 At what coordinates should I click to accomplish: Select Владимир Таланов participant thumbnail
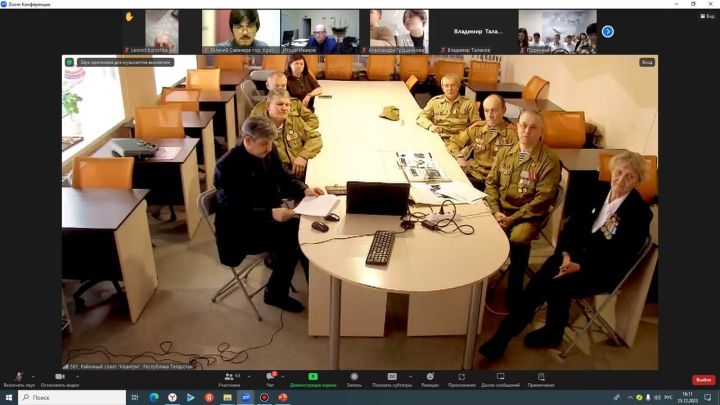pos(478,32)
